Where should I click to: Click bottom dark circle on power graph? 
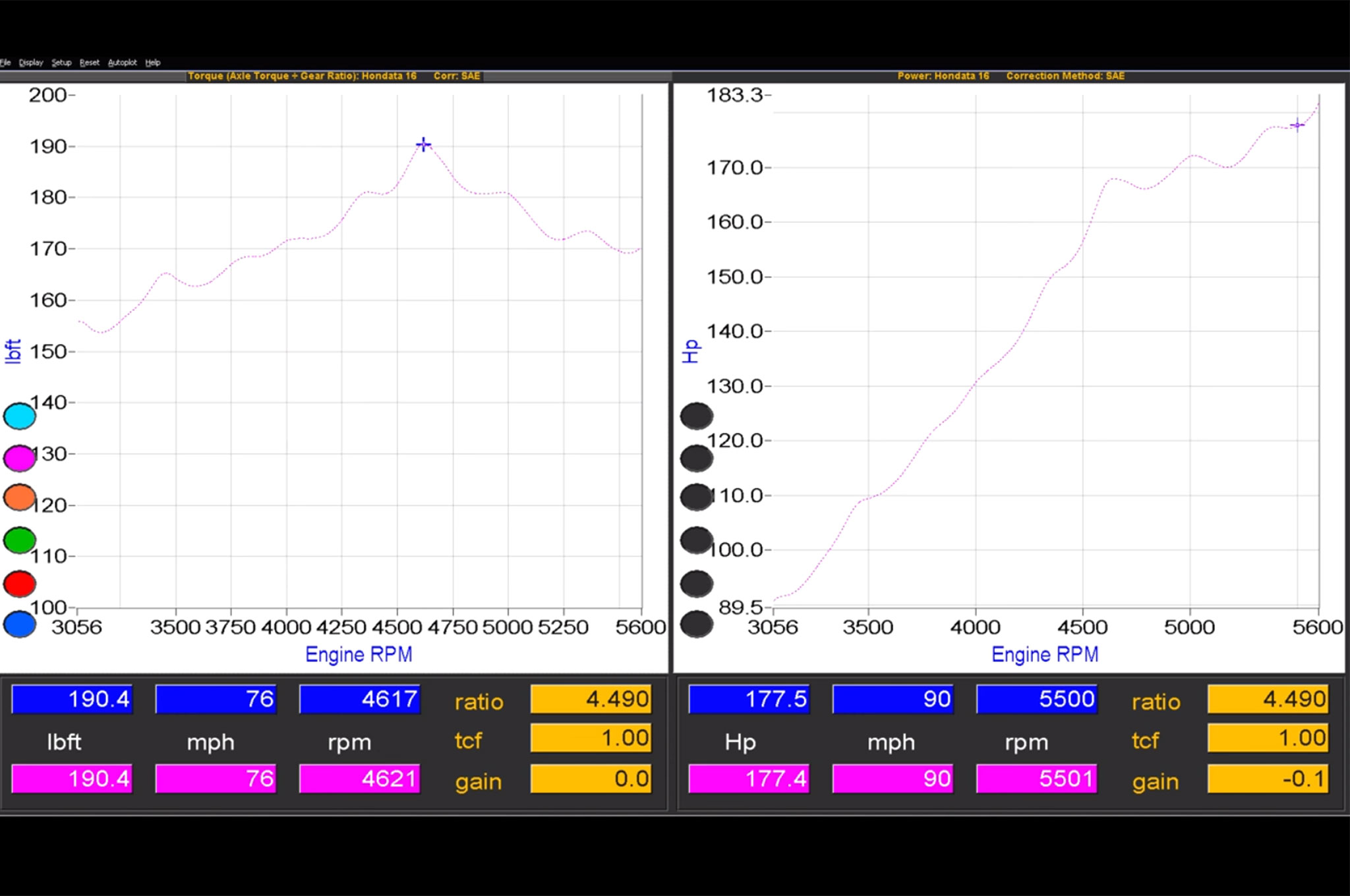click(696, 625)
